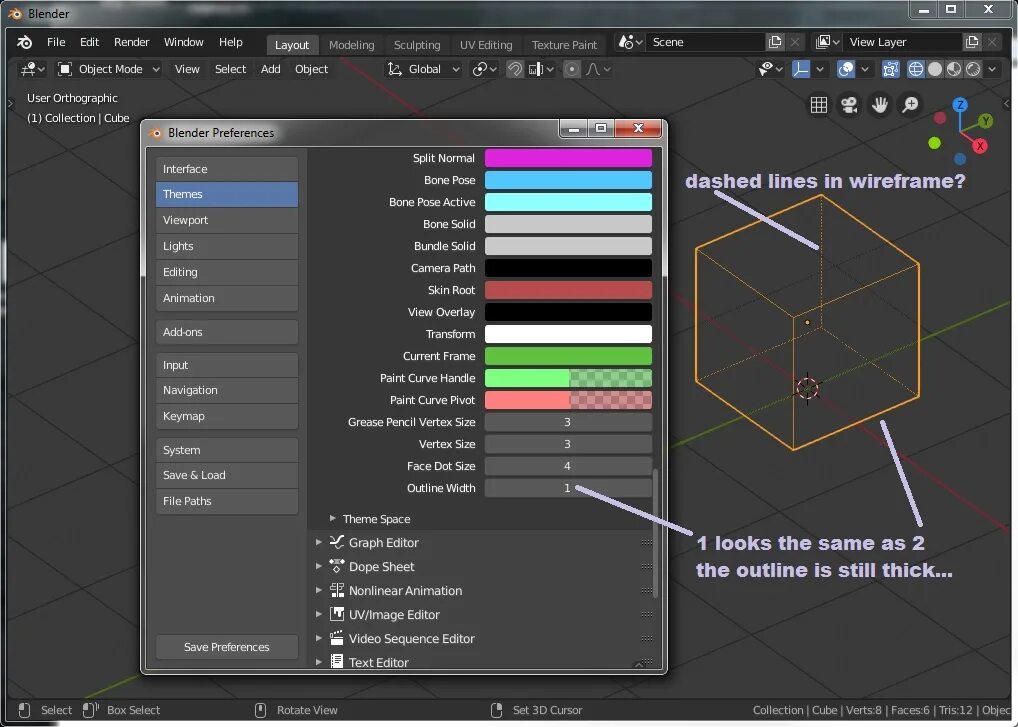Image resolution: width=1018 pixels, height=727 pixels.
Task: Toggle X-ray mode icon
Action: (x=891, y=69)
